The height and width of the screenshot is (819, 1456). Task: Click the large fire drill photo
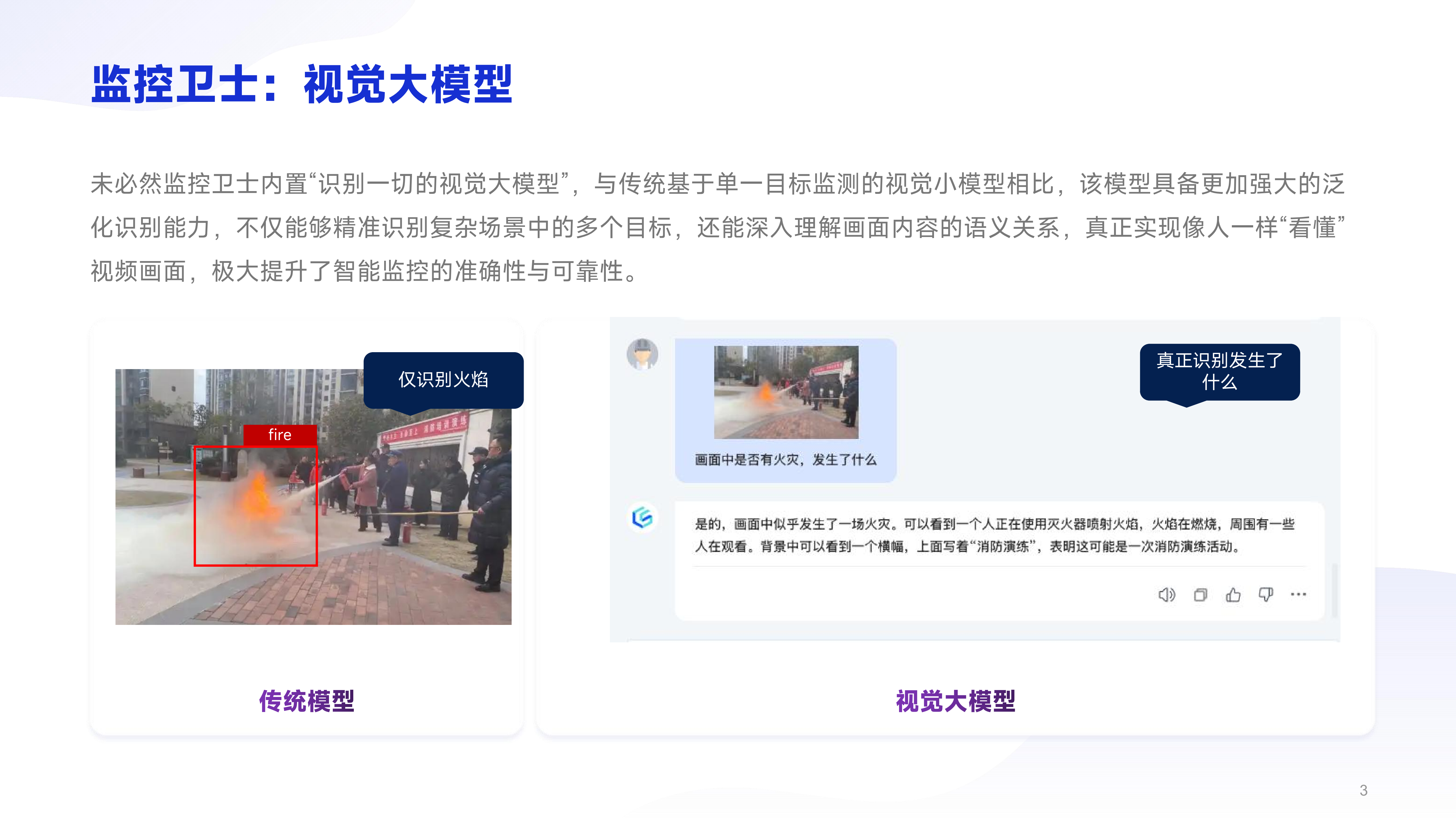tap(313, 497)
